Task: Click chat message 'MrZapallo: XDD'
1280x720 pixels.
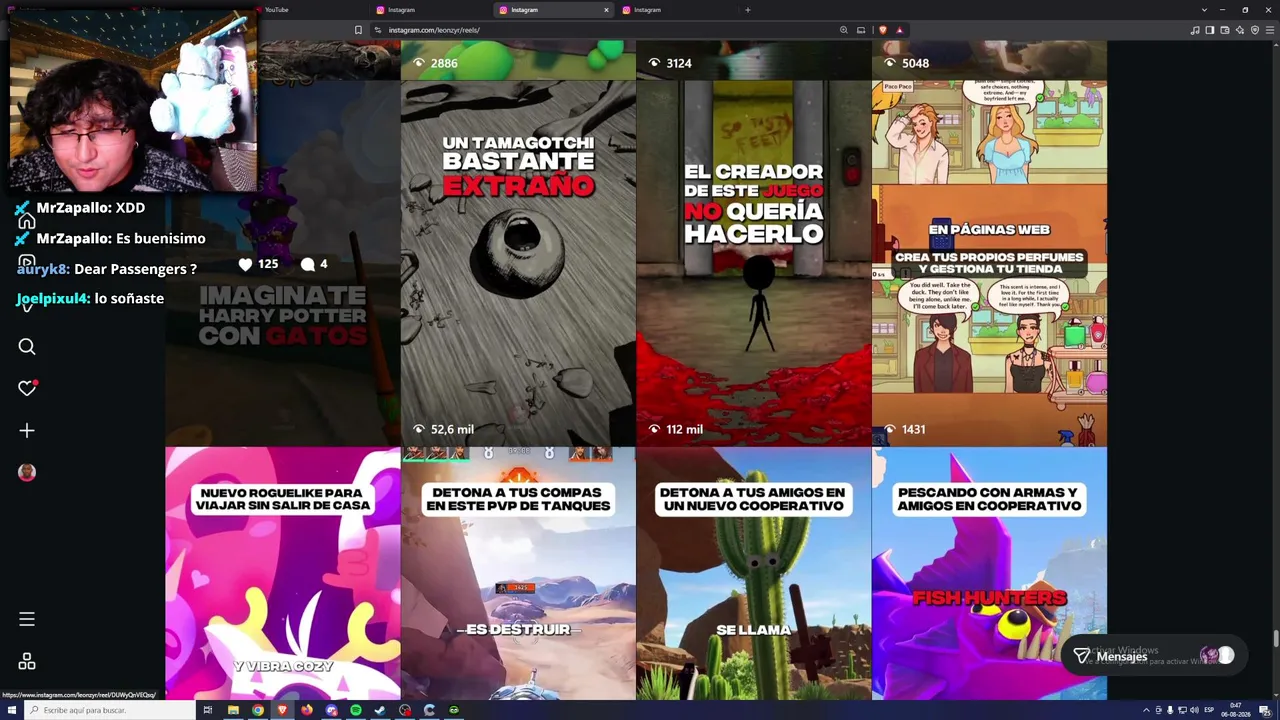Action: 81,208
